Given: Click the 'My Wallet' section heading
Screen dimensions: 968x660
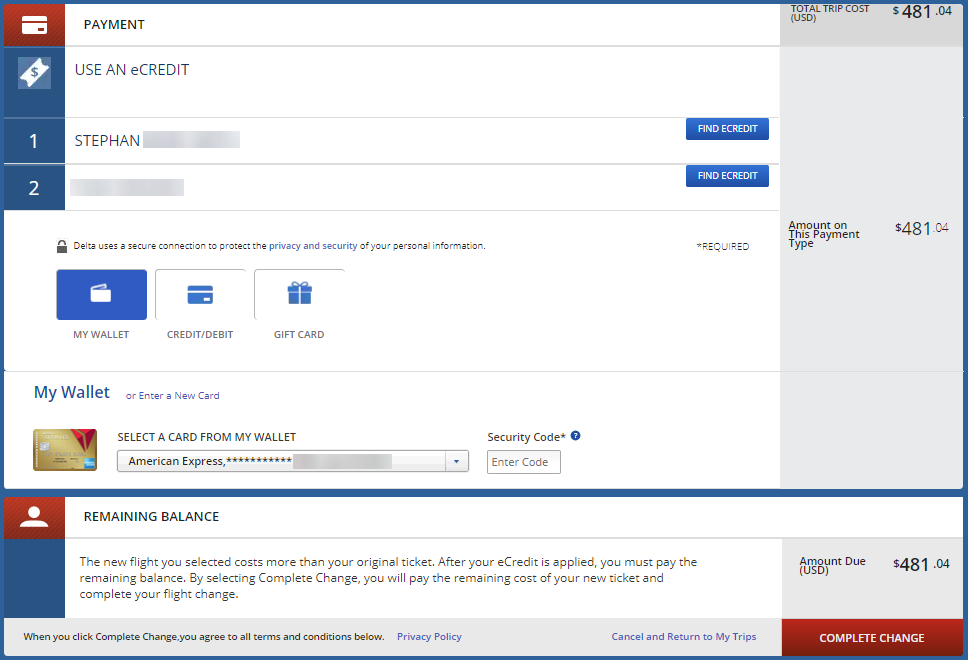Looking at the screenshot, I should pos(72,393).
